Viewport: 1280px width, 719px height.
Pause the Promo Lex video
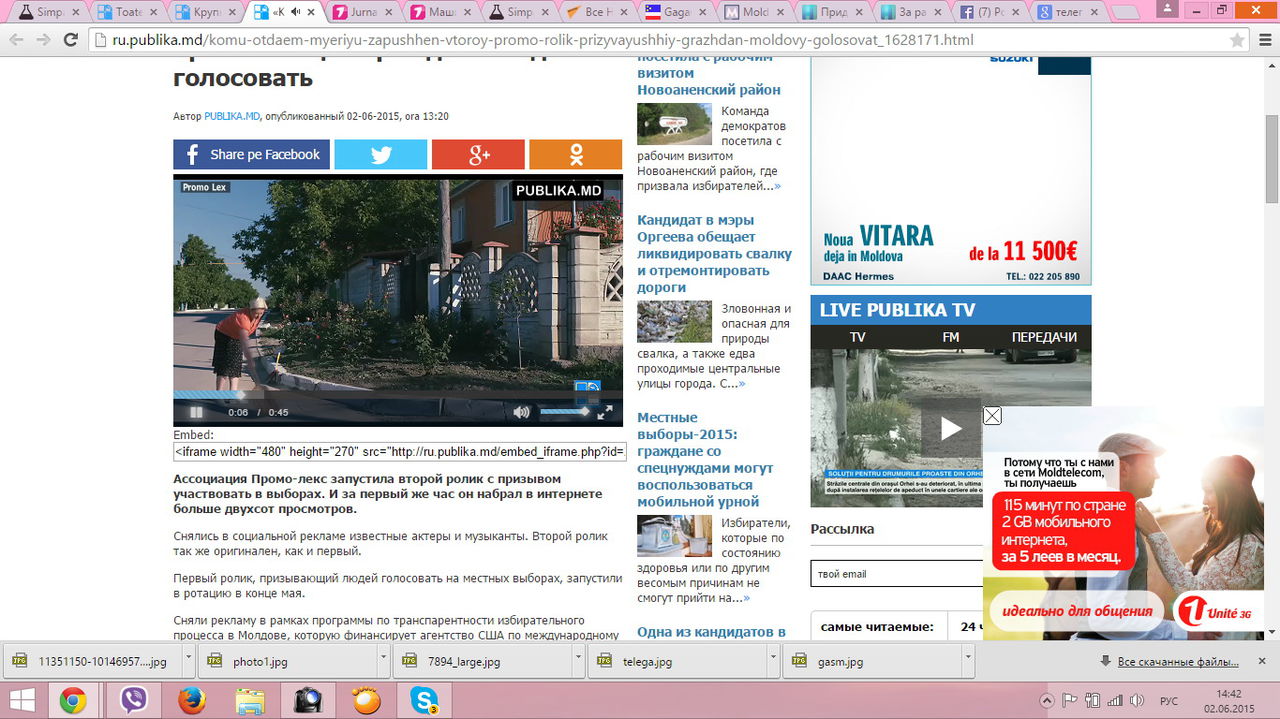[x=197, y=412]
